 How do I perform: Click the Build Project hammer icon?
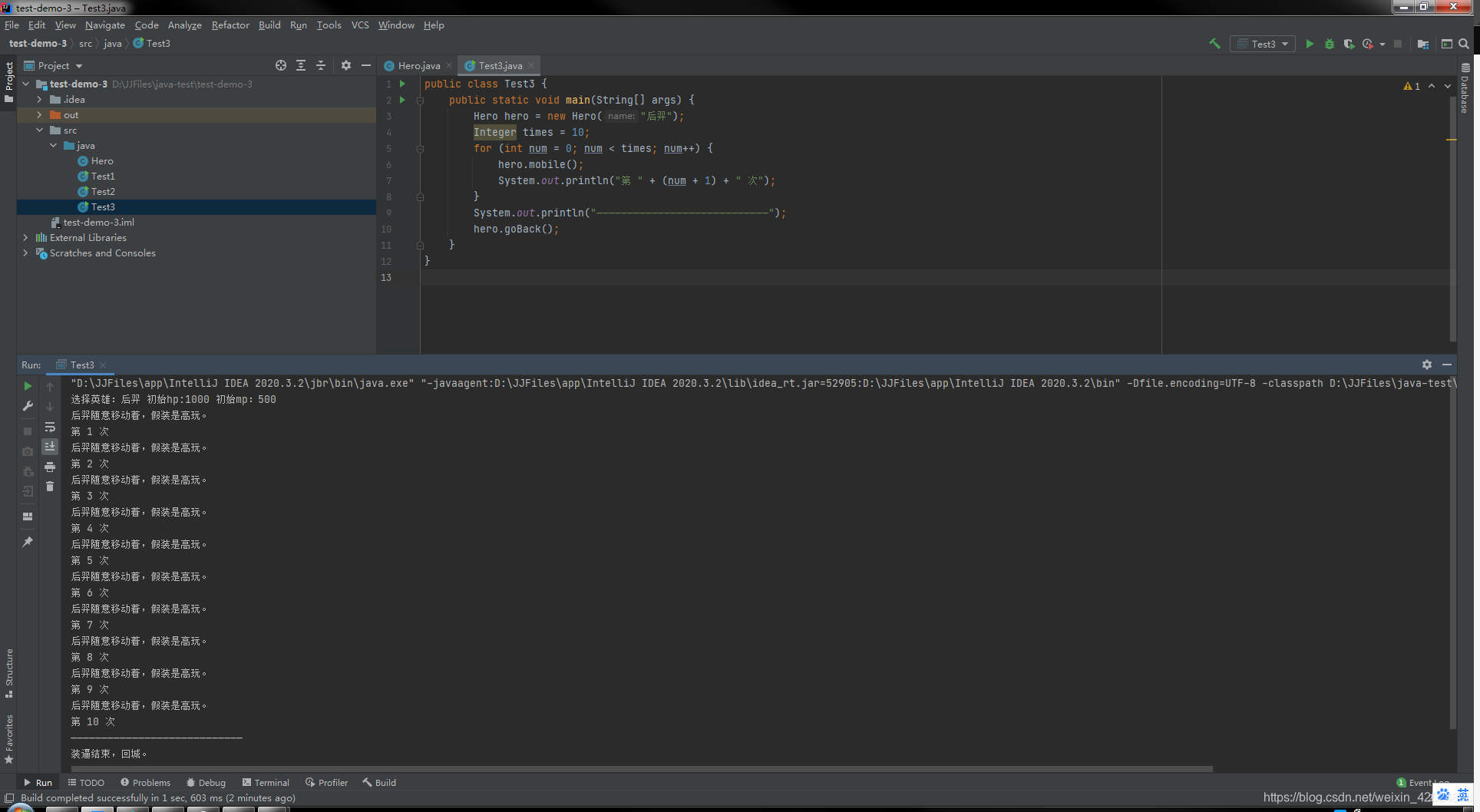(1214, 44)
